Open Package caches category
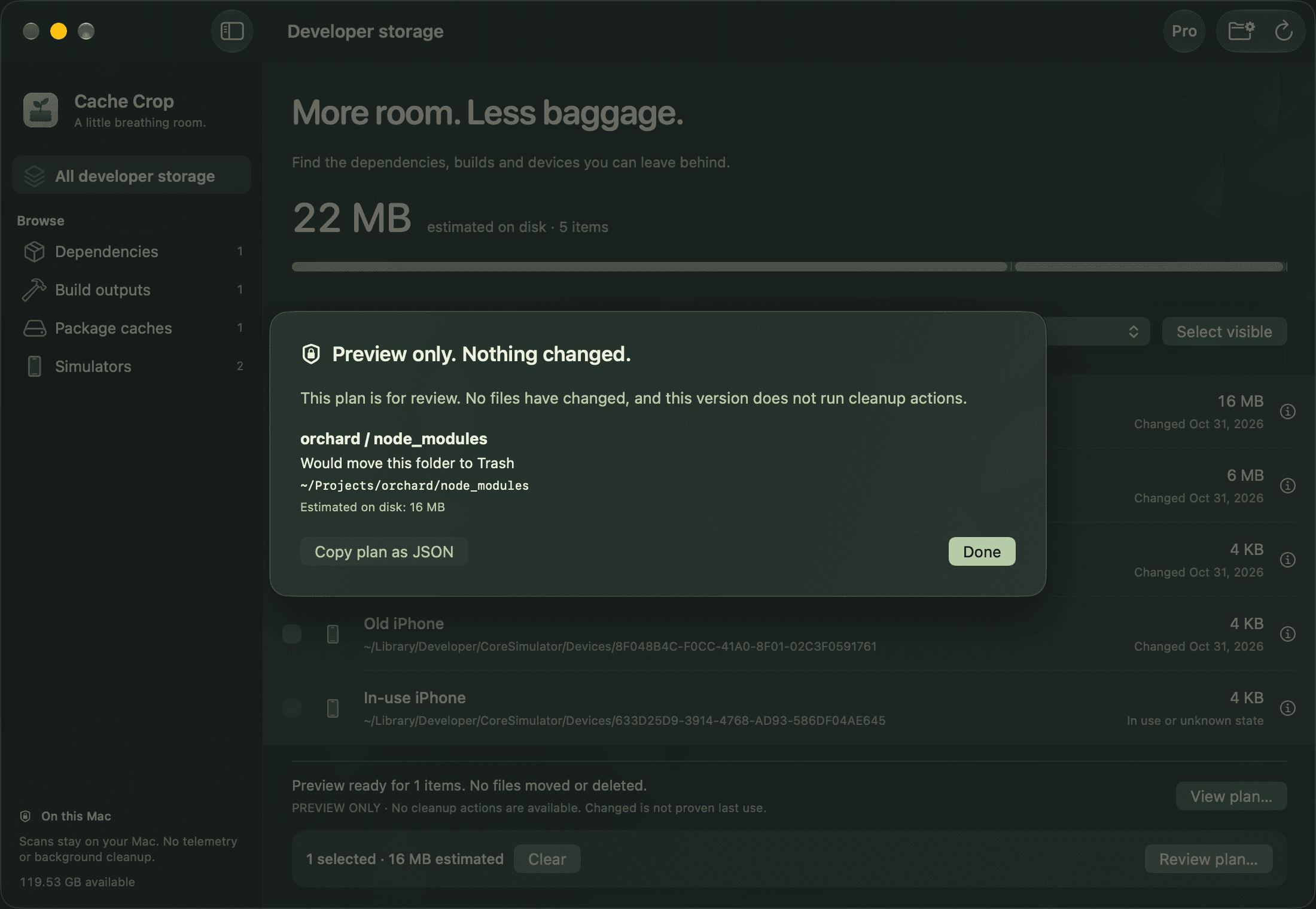Image resolution: width=1316 pixels, height=909 pixels. (x=132, y=328)
